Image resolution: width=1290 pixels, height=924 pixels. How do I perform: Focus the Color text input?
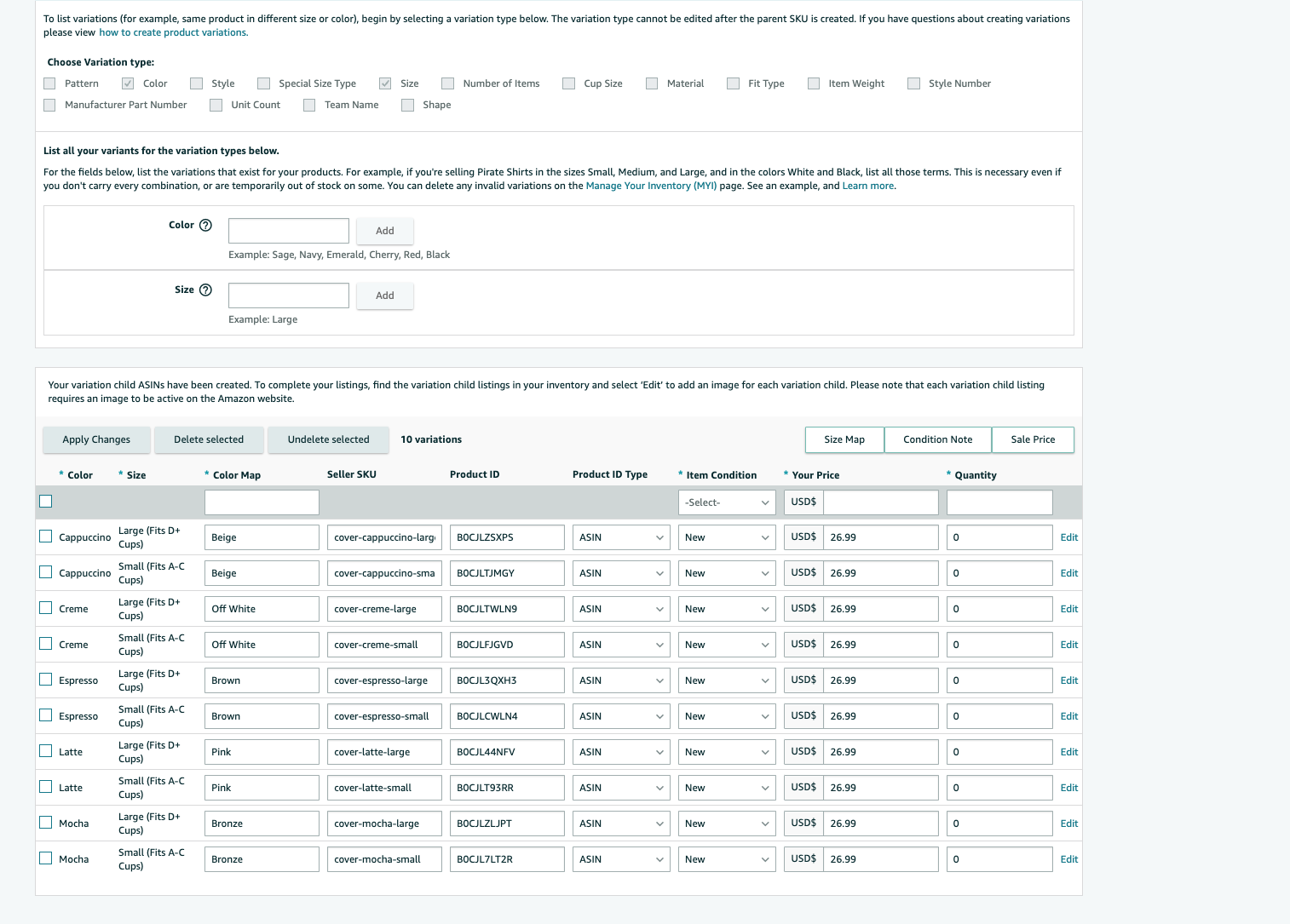point(289,231)
